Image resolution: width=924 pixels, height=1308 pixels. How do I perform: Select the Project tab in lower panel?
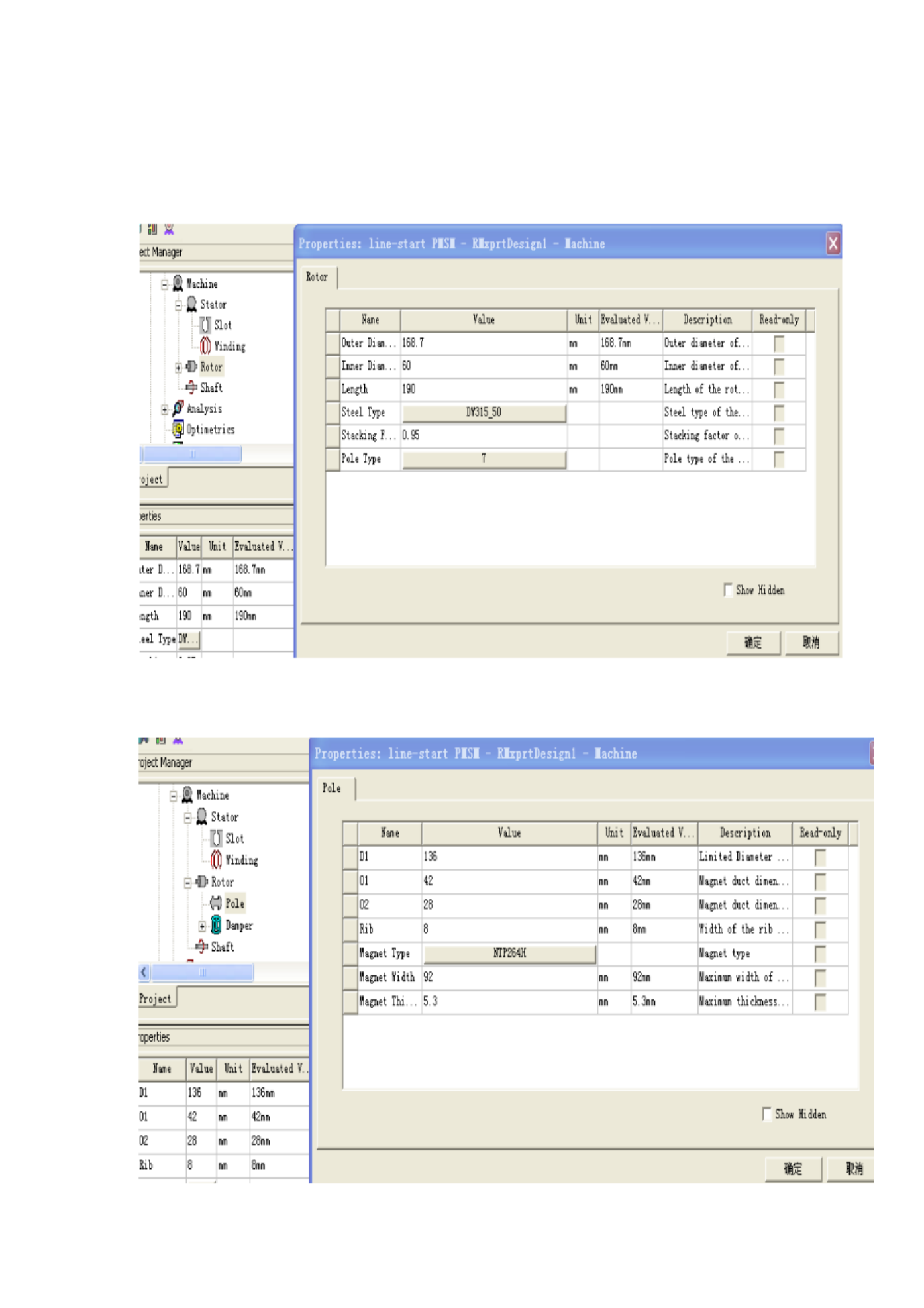pos(156,999)
